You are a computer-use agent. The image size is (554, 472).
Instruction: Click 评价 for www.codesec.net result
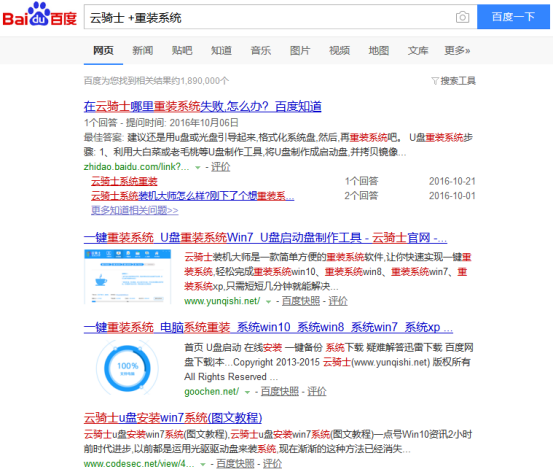[272, 464]
